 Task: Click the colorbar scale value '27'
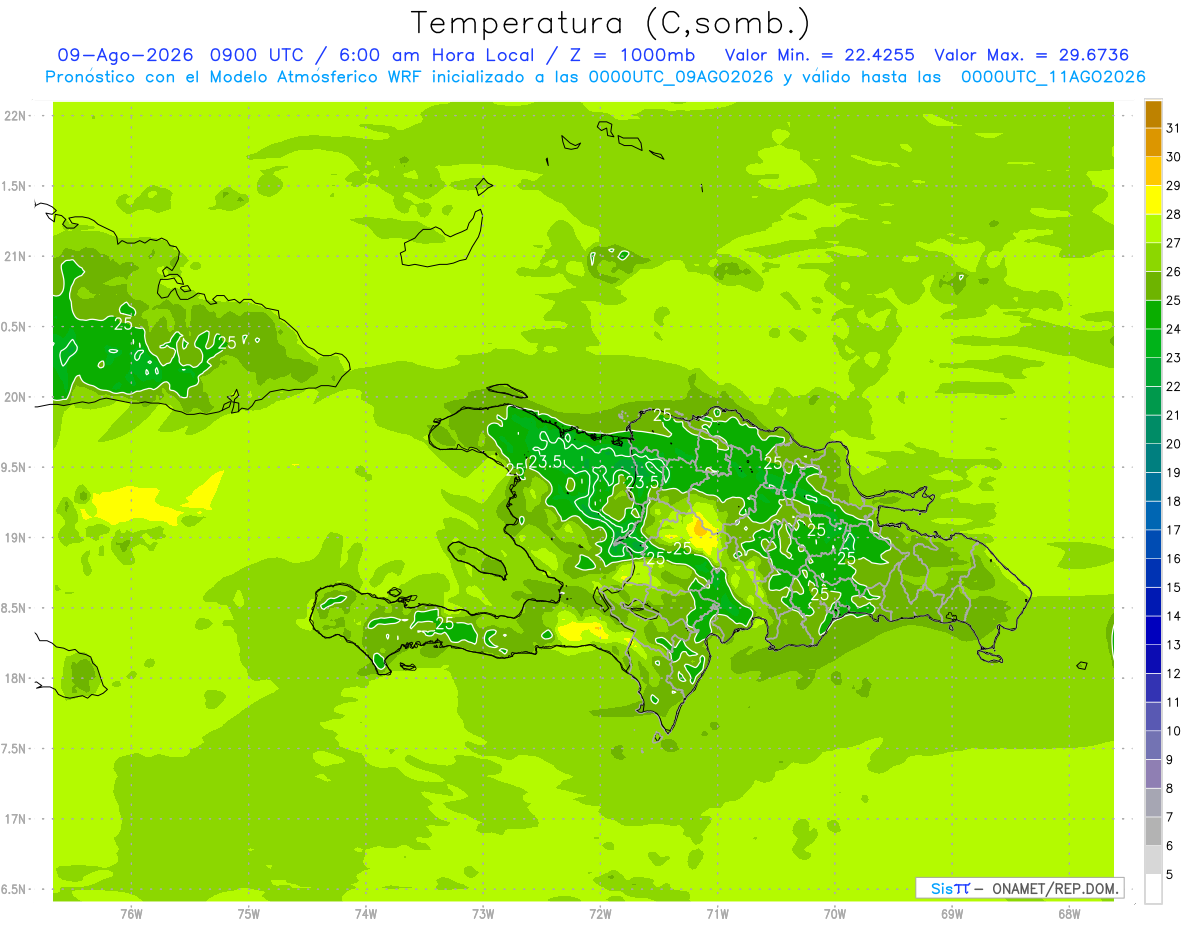1174,243
